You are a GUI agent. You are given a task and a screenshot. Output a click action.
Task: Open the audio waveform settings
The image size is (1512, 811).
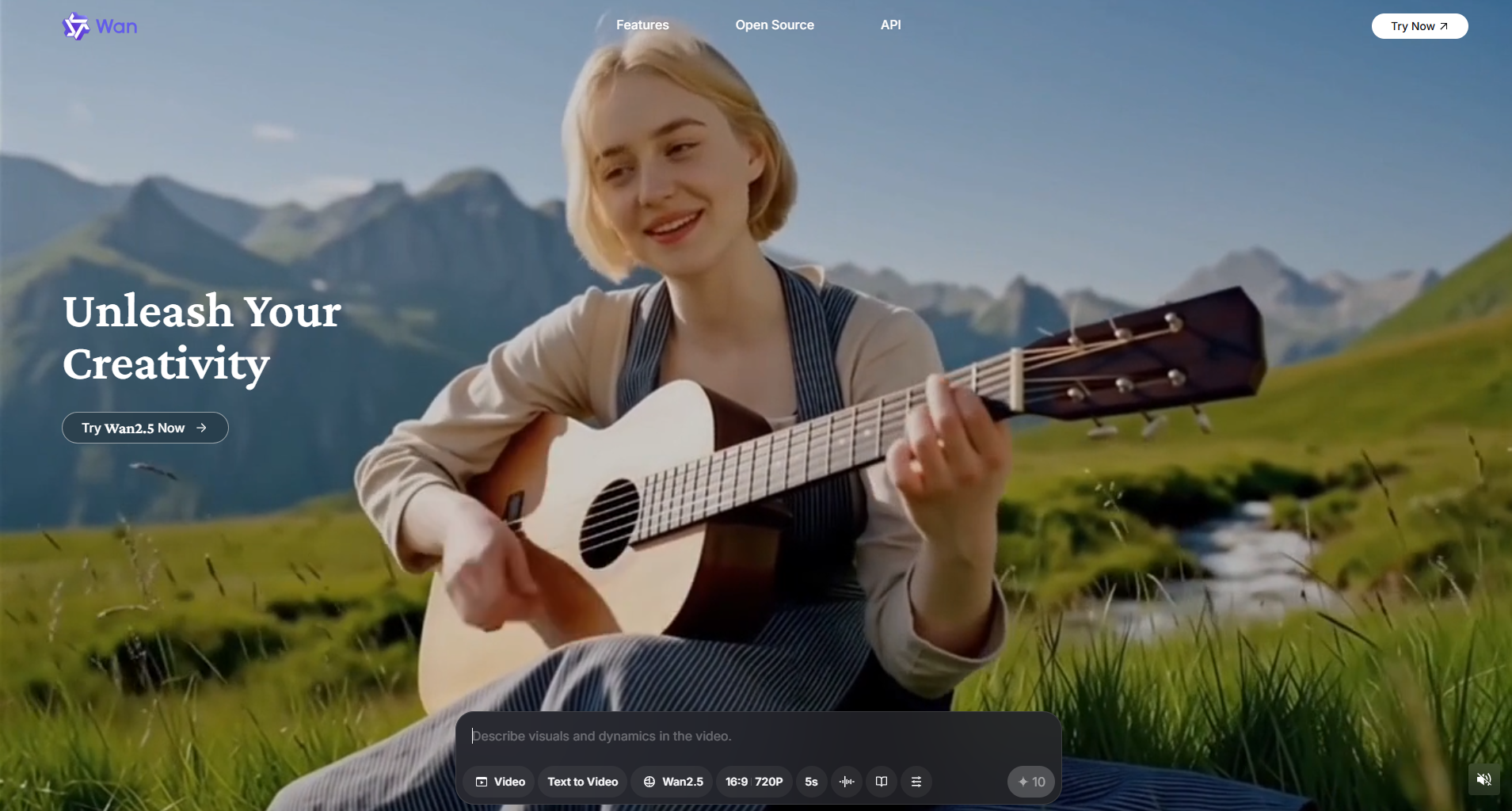847,782
